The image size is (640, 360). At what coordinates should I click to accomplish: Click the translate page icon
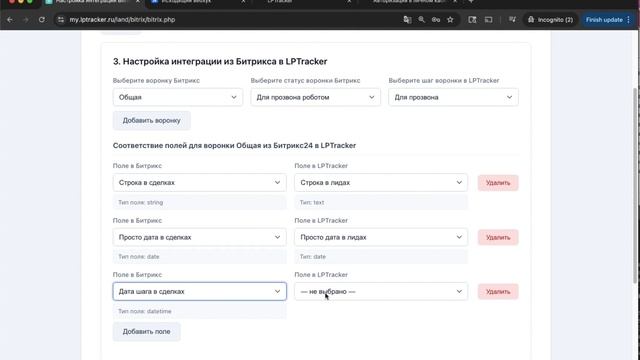click(407, 20)
